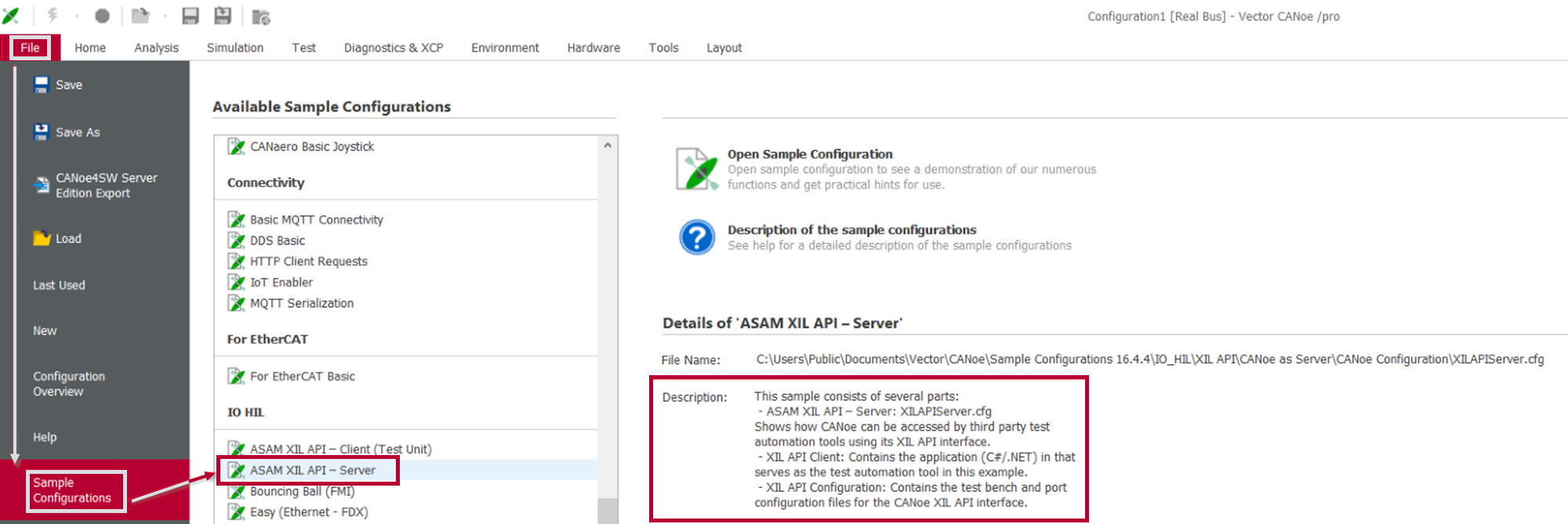Open the Environment ribbon tab
Screen dimensions: 1568x524
point(505,48)
